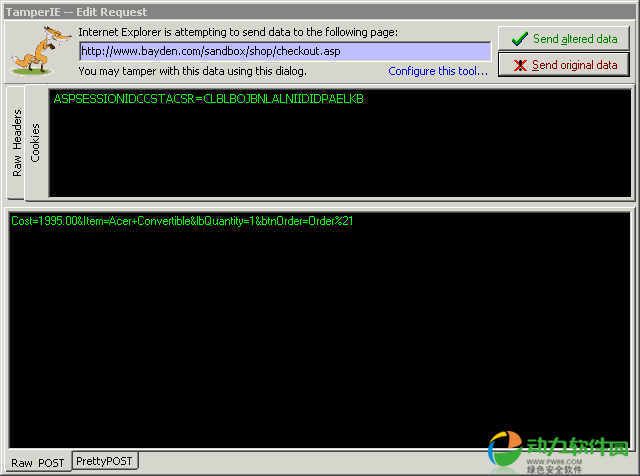
Task: Click the "You may tamper with this data" label
Action: pyautogui.click(x=191, y=71)
